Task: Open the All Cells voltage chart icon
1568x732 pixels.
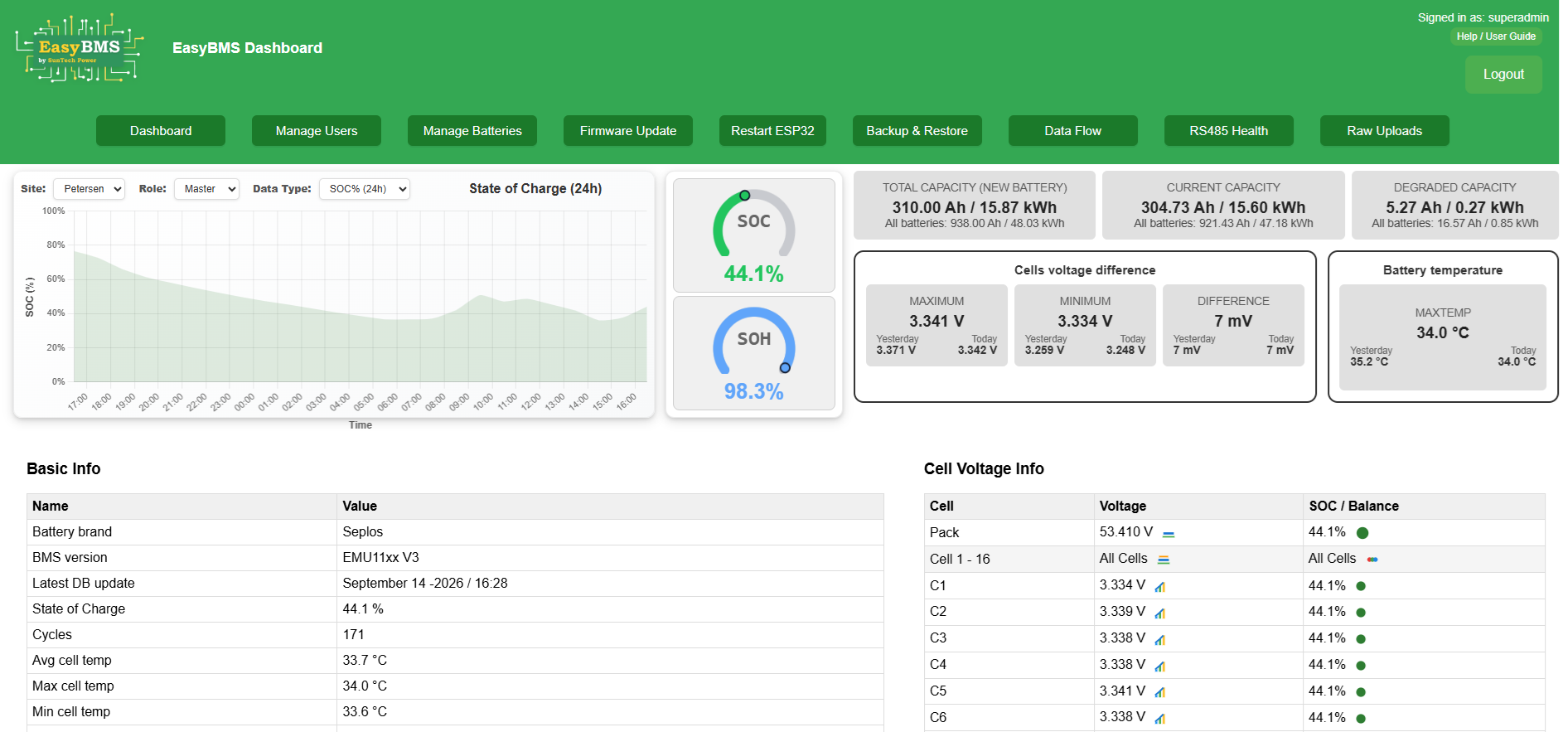Action: (x=1164, y=560)
